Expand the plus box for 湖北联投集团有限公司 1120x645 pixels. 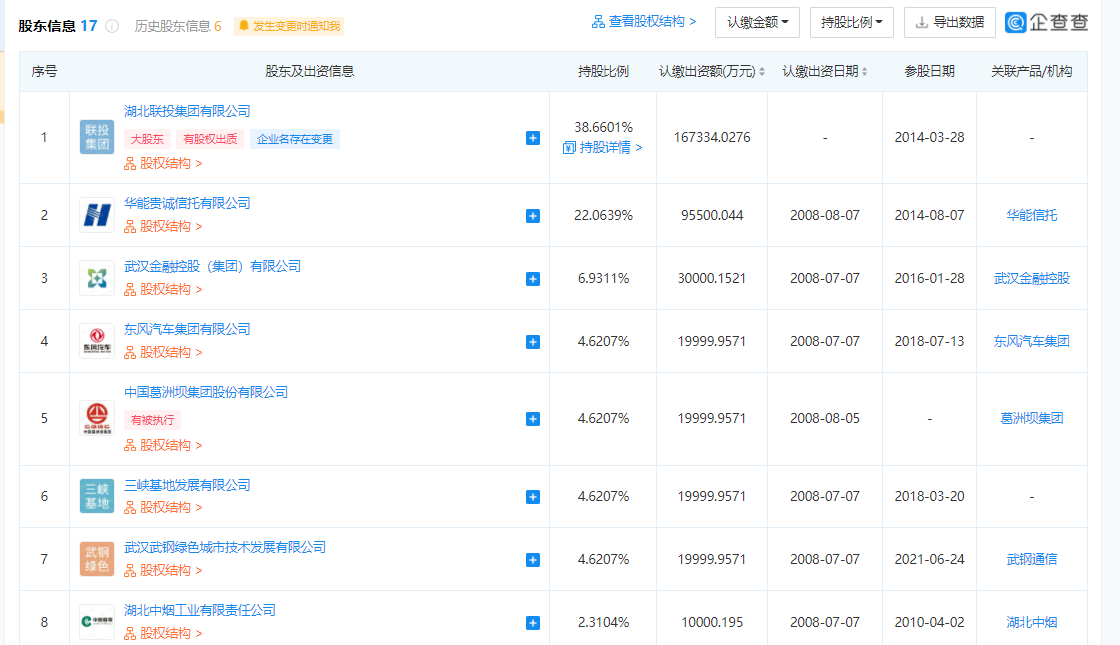(x=533, y=138)
